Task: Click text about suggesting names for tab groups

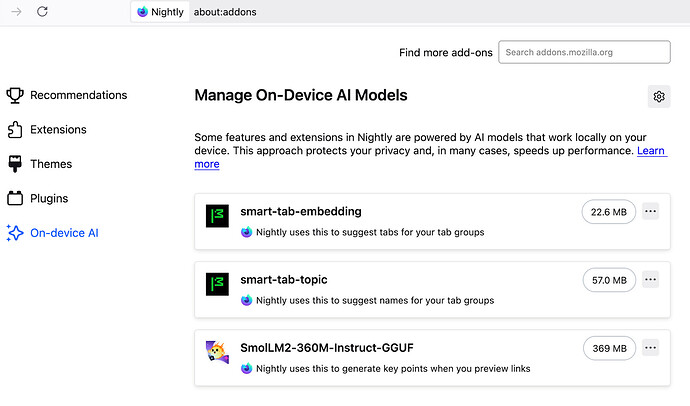Action: coord(375,300)
